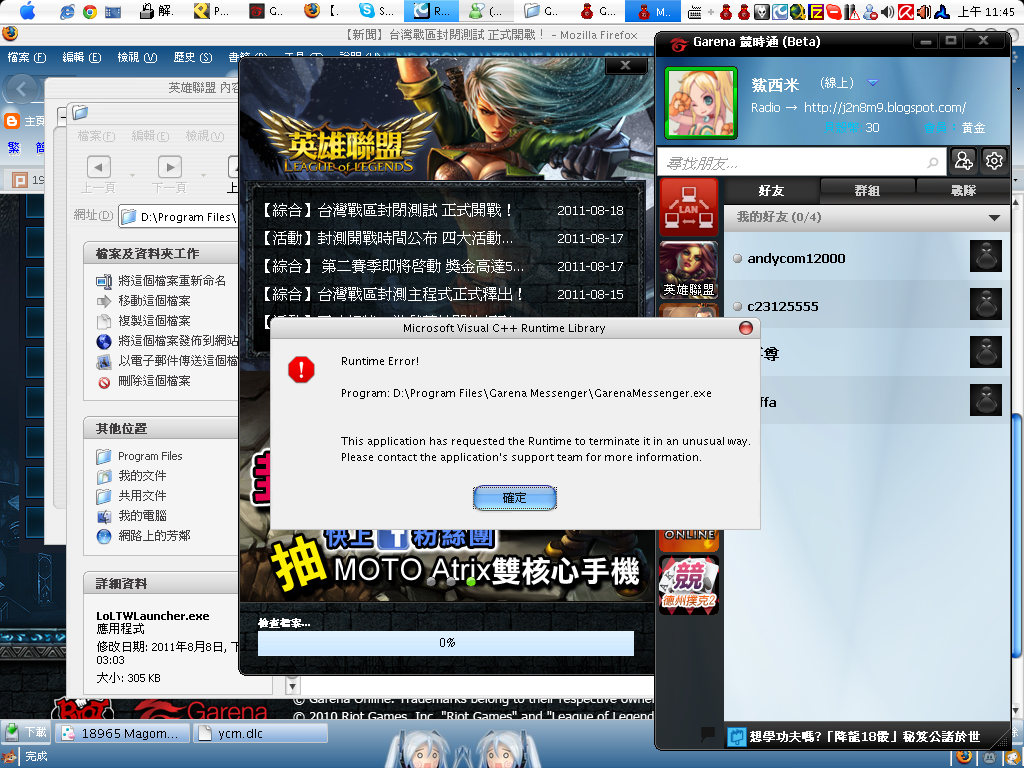Click the launcher 0% progress bar
This screenshot has height=768, width=1024.
coord(446,643)
